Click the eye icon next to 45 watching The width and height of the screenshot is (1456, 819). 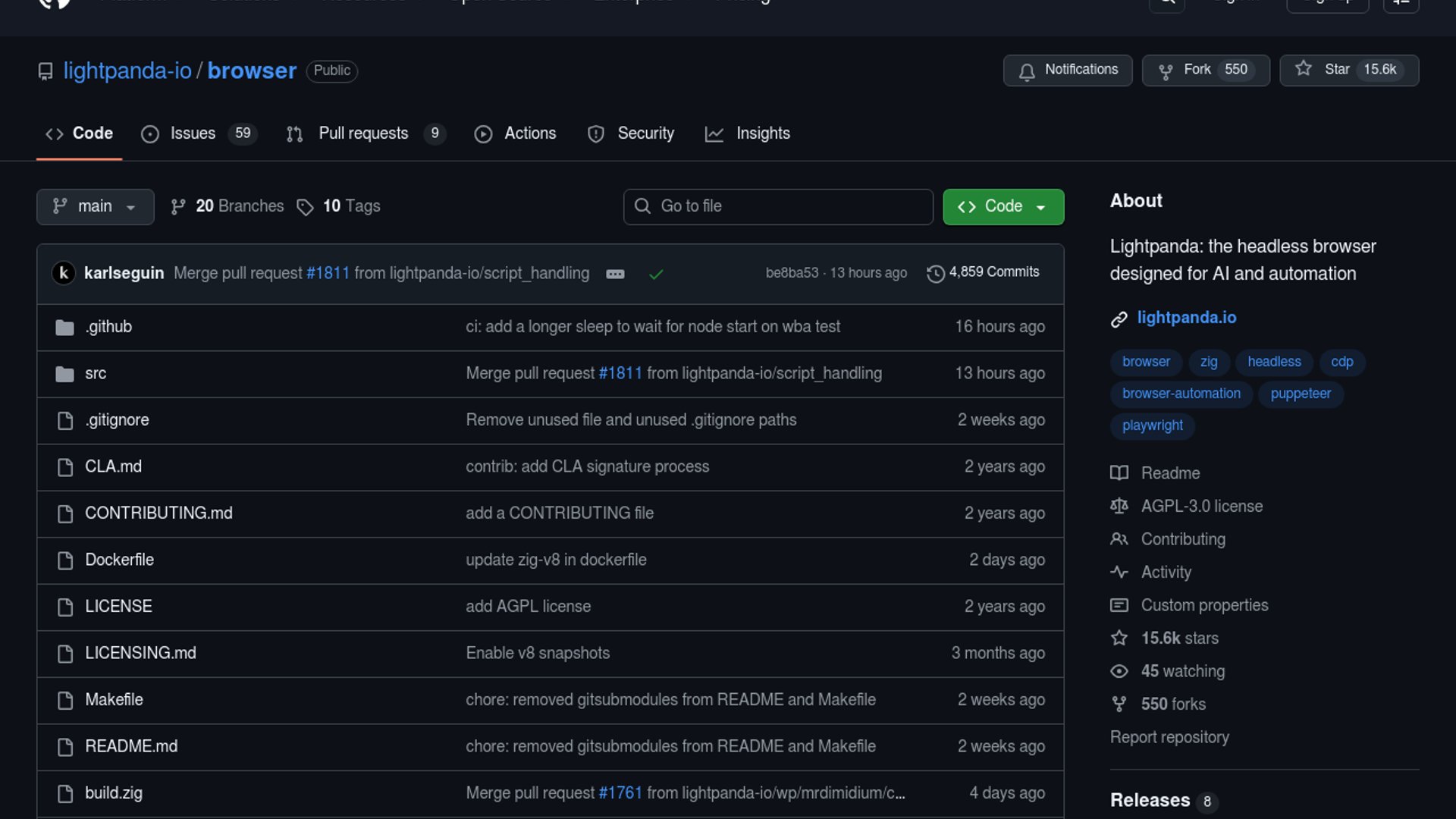pyautogui.click(x=1119, y=671)
